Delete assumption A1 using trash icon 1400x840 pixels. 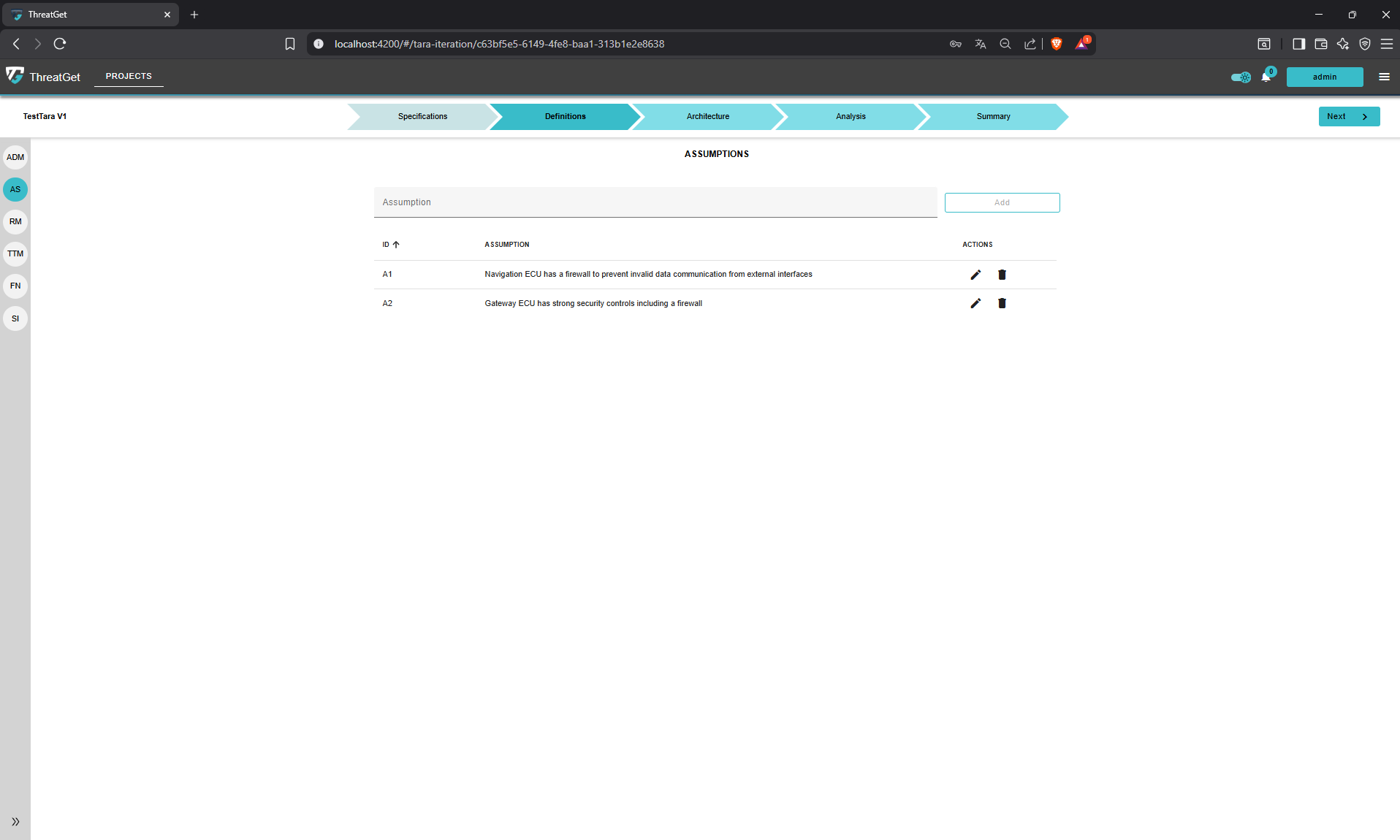pyautogui.click(x=1002, y=275)
